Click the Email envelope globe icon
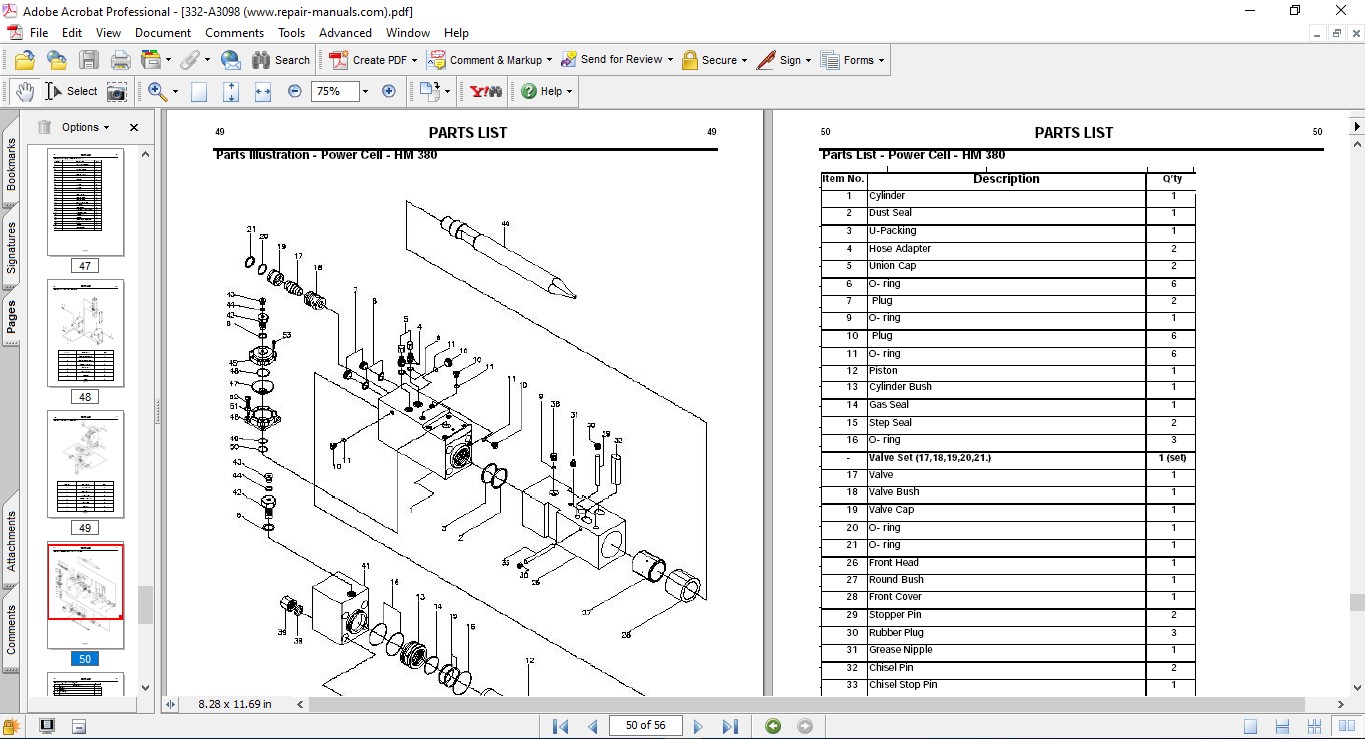1365x739 pixels. click(230, 60)
